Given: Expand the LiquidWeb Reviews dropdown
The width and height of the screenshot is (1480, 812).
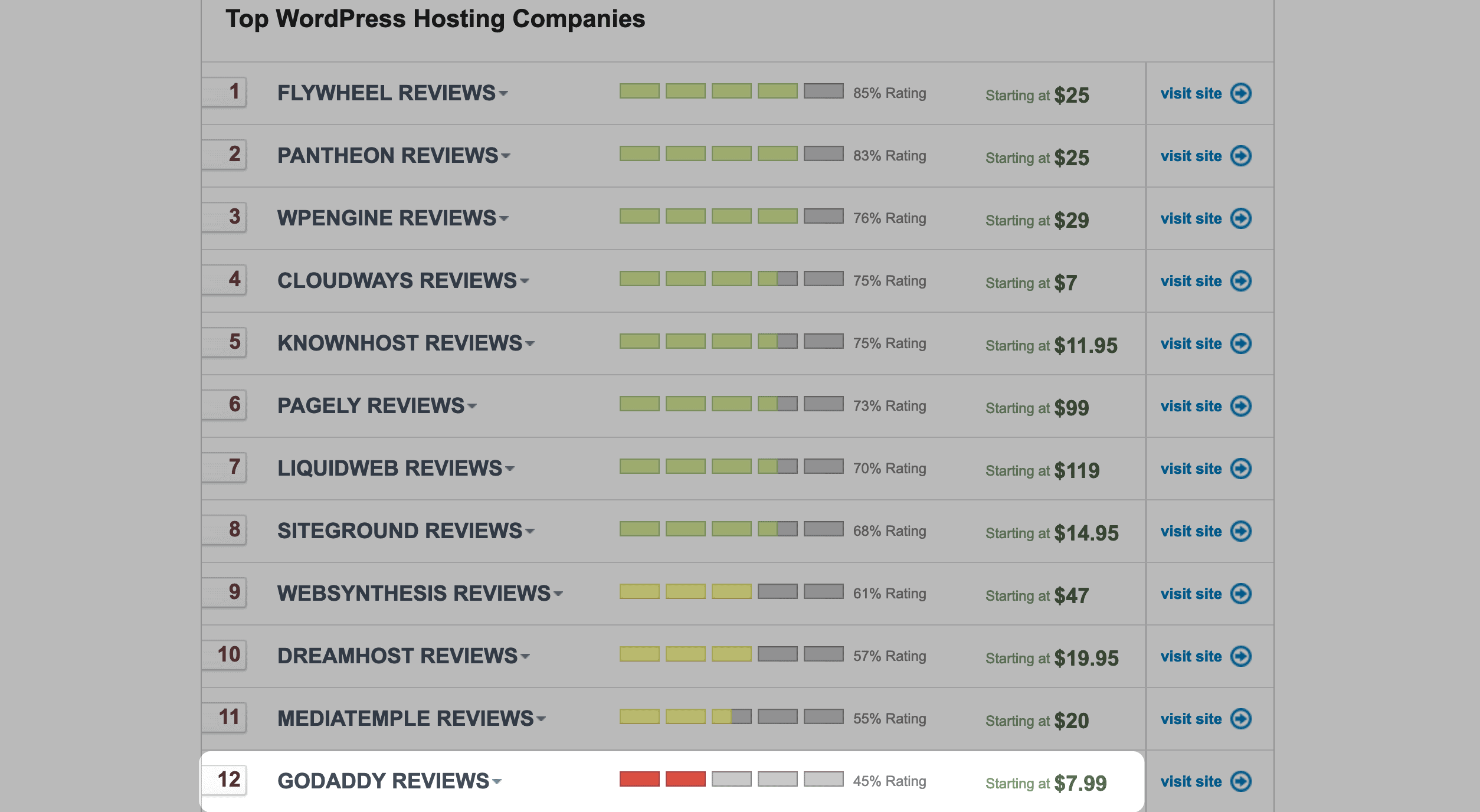Looking at the screenshot, I should pyautogui.click(x=510, y=469).
